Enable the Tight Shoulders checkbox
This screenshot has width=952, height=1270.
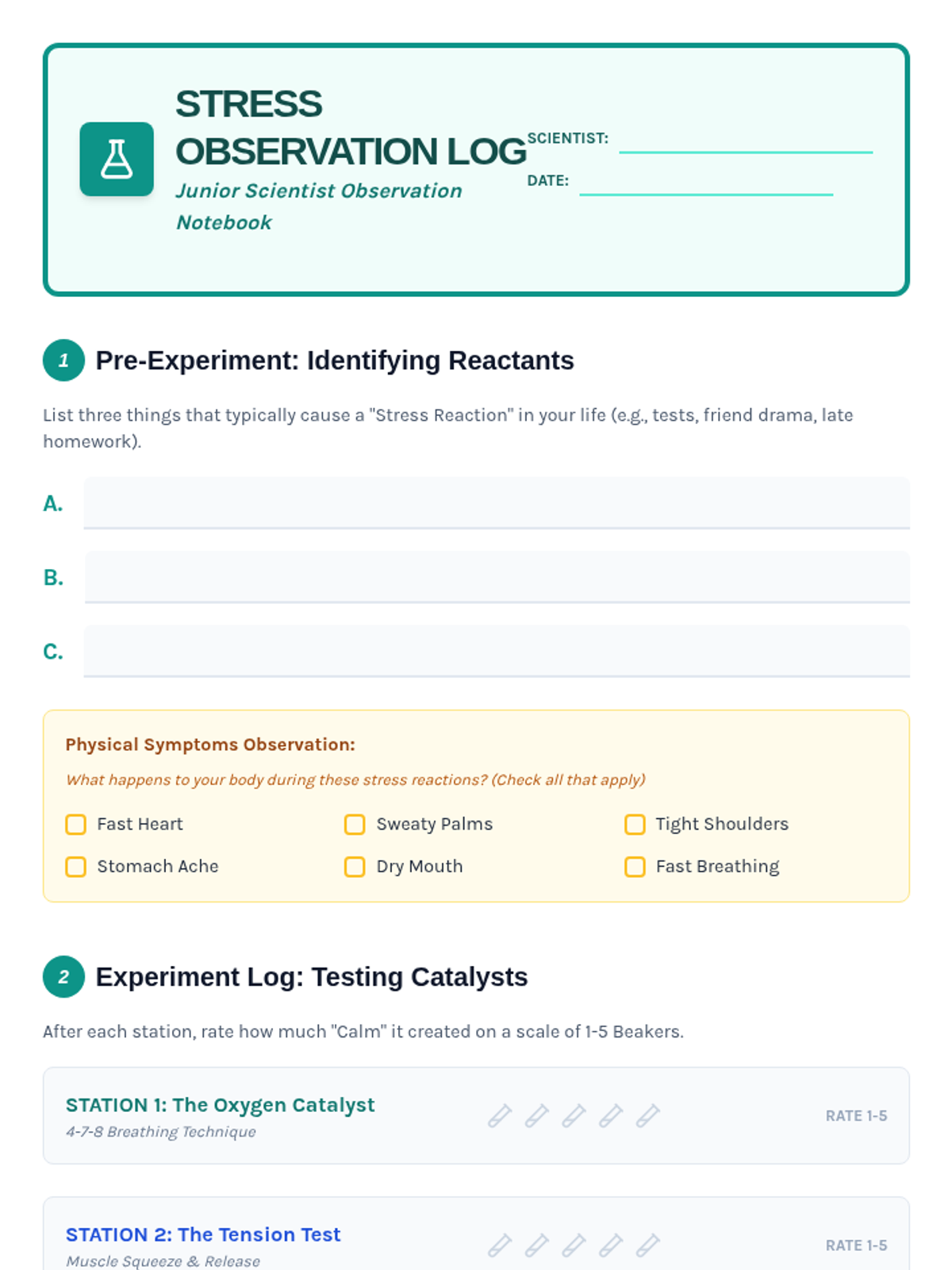(x=635, y=825)
